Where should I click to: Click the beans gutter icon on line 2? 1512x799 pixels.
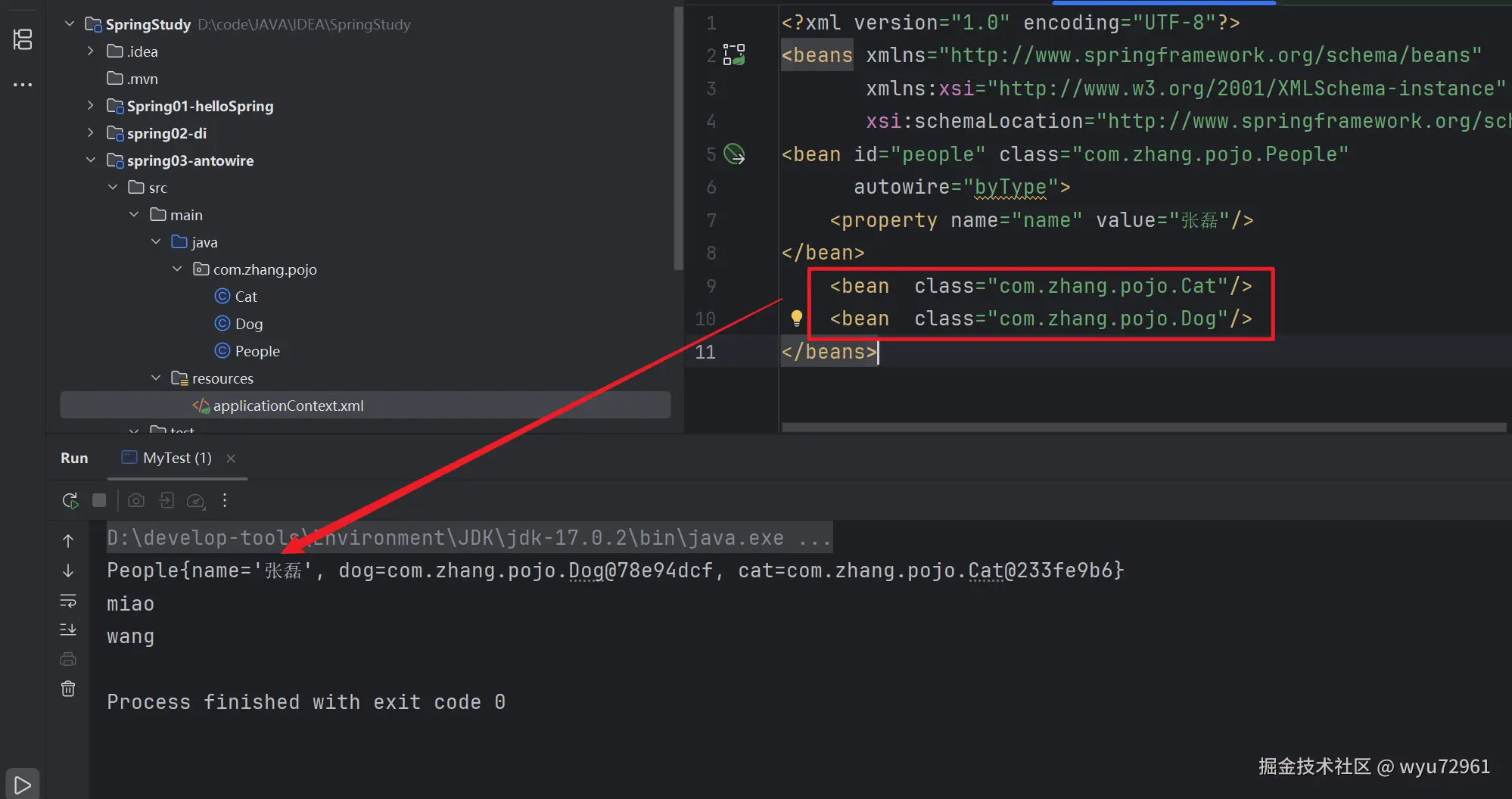tap(734, 55)
